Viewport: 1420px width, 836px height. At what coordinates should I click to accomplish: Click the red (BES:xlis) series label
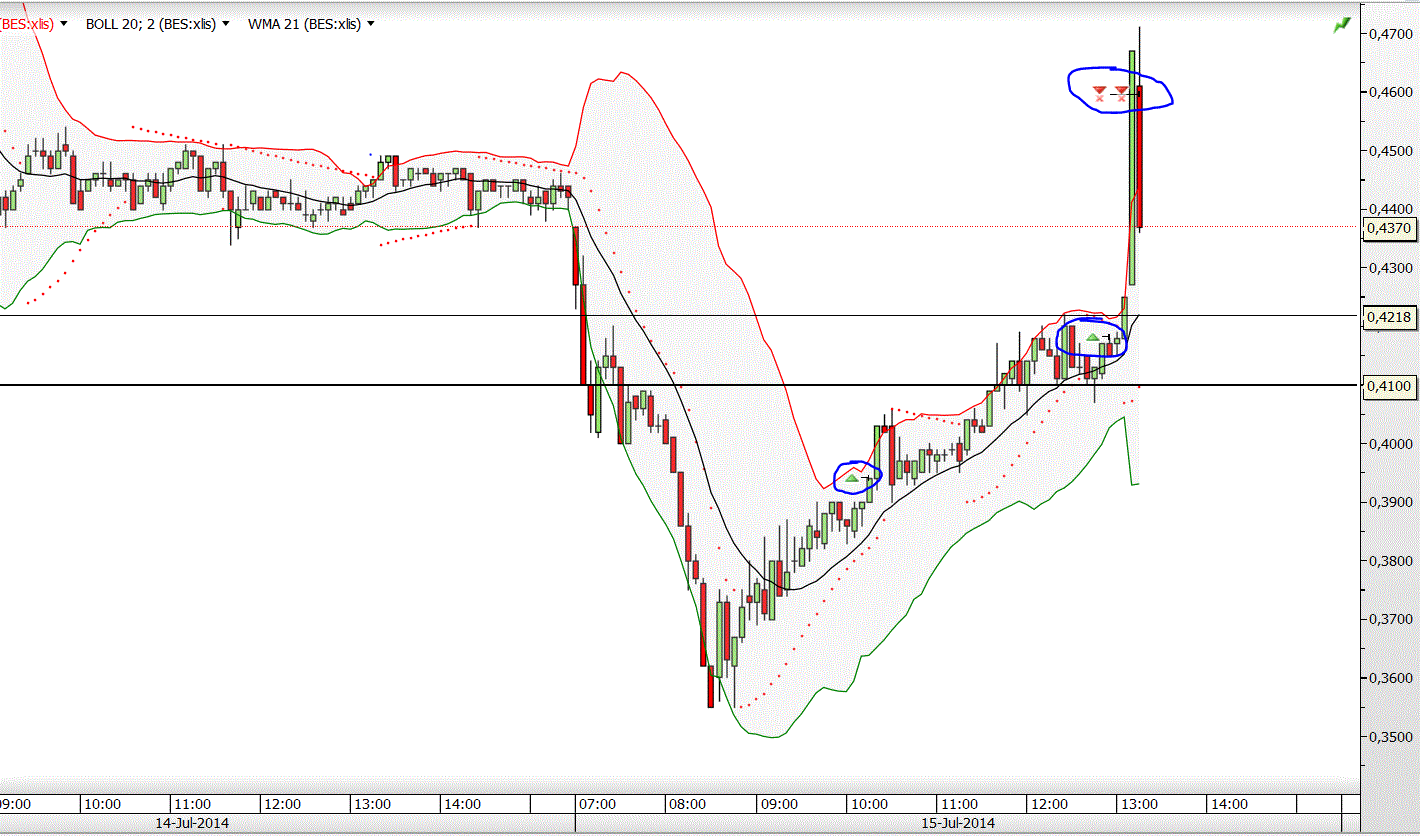(28, 24)
